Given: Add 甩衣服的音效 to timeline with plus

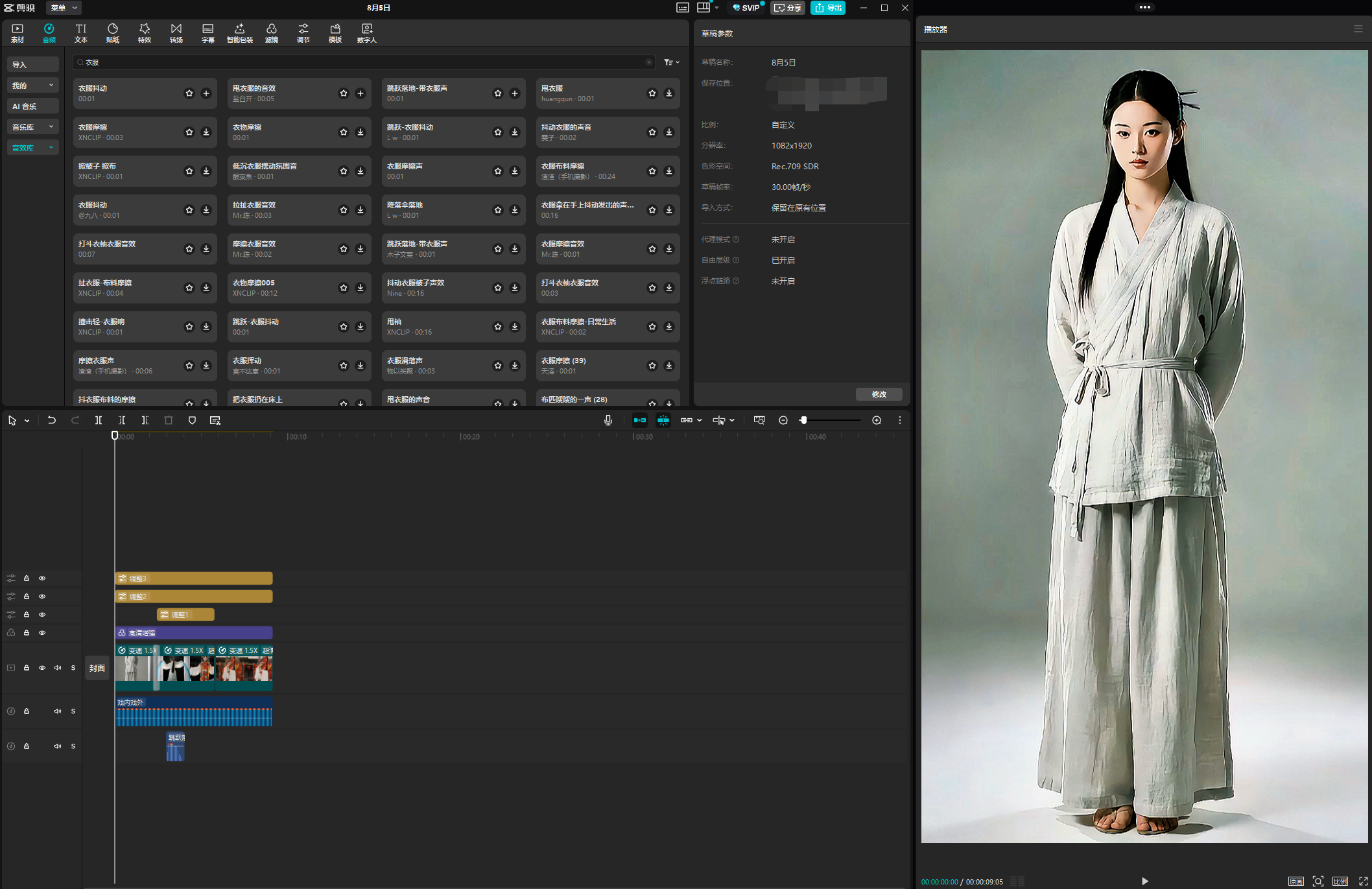Looking at the screenshot, I should (x=361, y=93).
